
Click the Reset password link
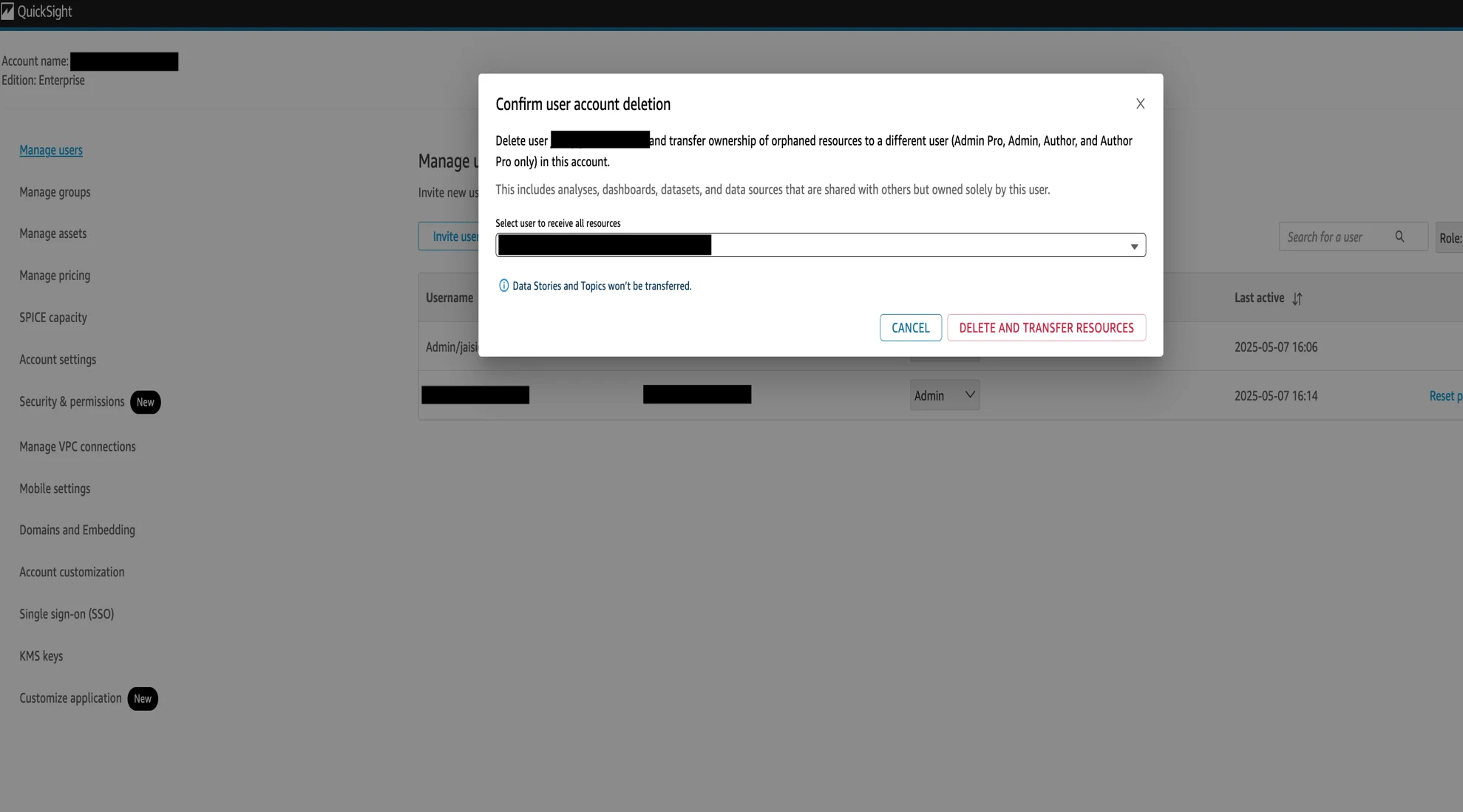coord(1445,396)
